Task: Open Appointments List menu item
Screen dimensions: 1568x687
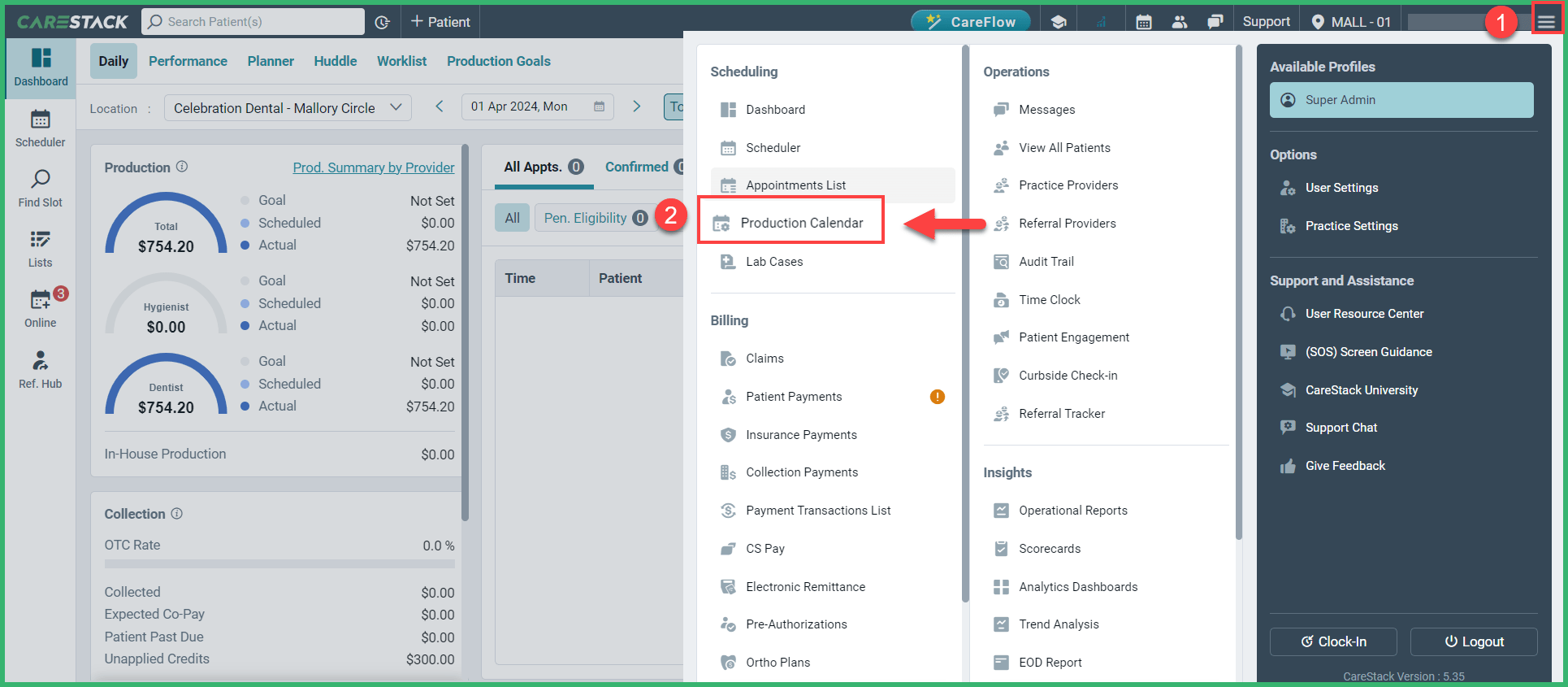Action: coord(833,185)
